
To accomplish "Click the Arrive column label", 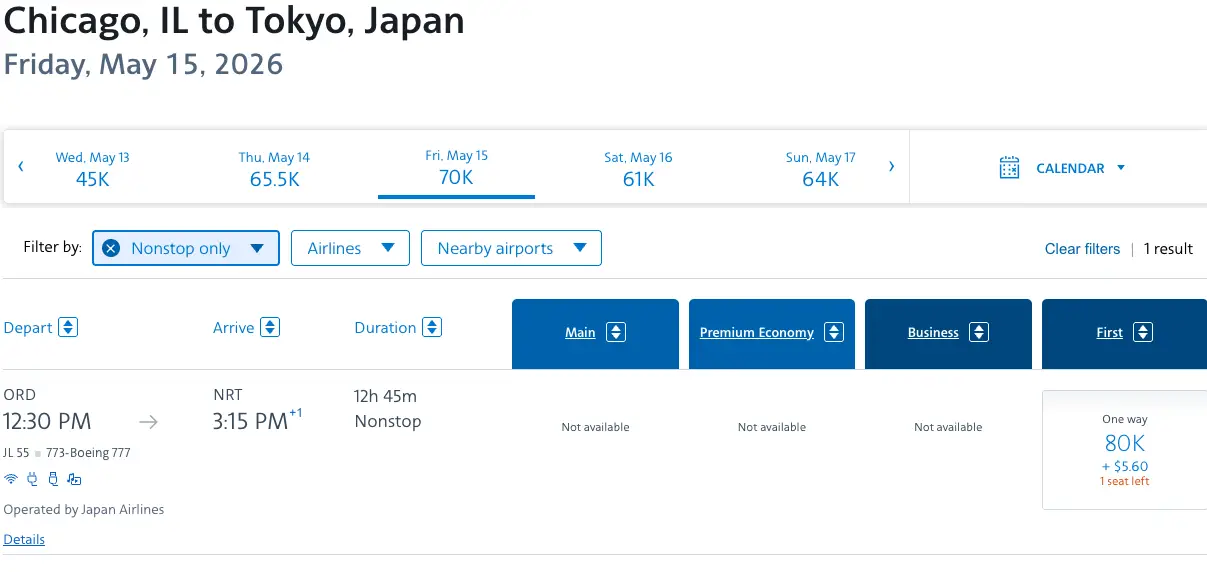I will tap(234, 328).
